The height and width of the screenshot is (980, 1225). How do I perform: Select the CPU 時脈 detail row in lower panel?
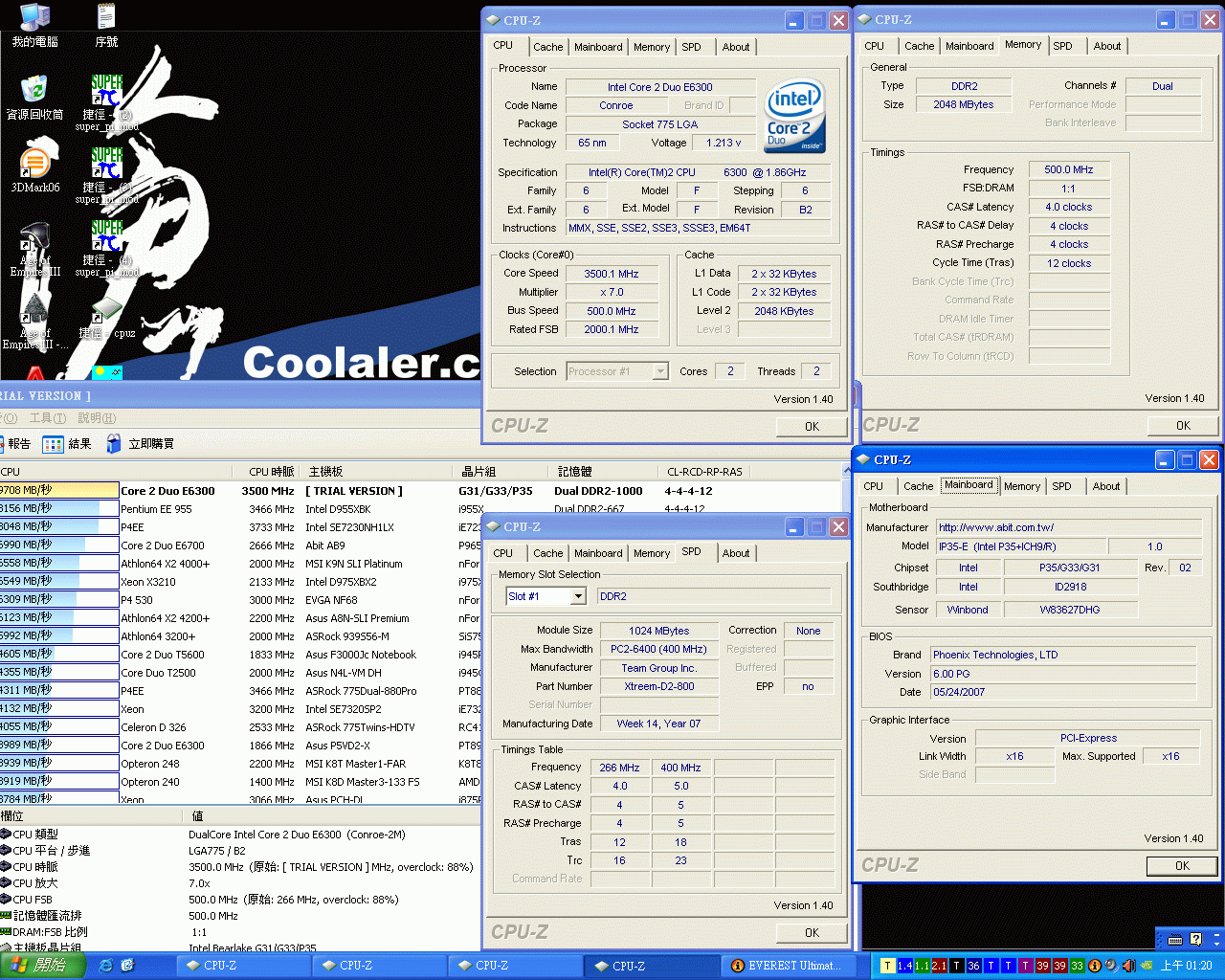tap(239, 867)
